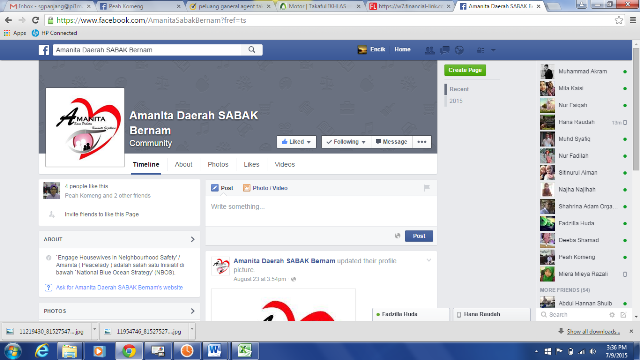The width and height of the screenshot is (640, 360).
Task: Expand the PHOTOS section arrow
Action: 193,311
